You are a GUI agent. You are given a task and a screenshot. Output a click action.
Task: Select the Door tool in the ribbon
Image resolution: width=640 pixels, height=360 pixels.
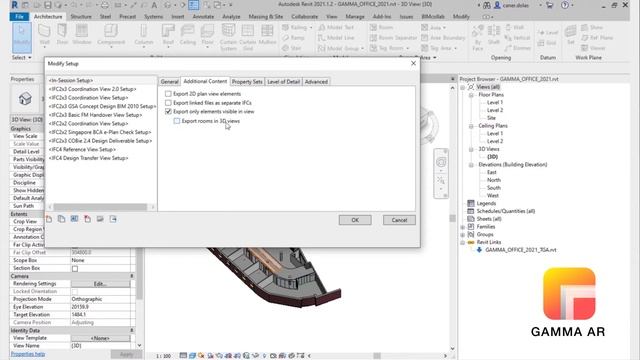pyautogui.click(x=62, y=35)
